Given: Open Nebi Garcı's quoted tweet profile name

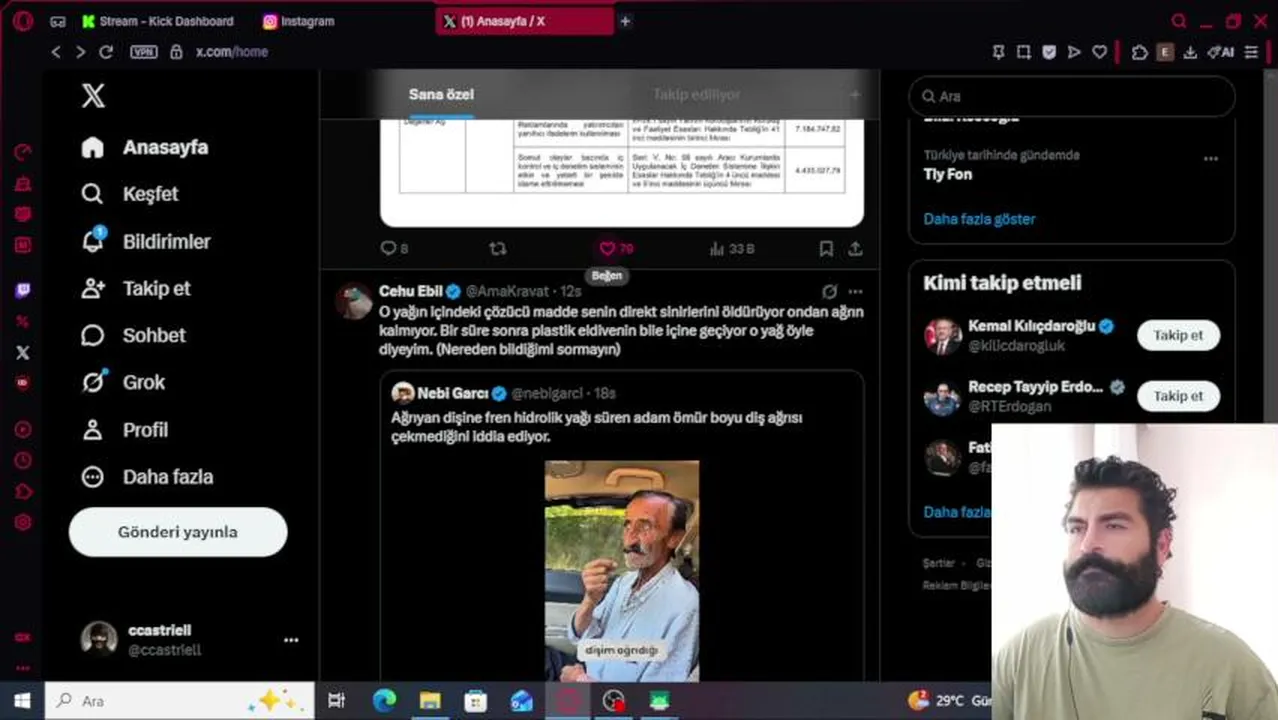Looking at the screenshot, I should [x=452, y=393].
